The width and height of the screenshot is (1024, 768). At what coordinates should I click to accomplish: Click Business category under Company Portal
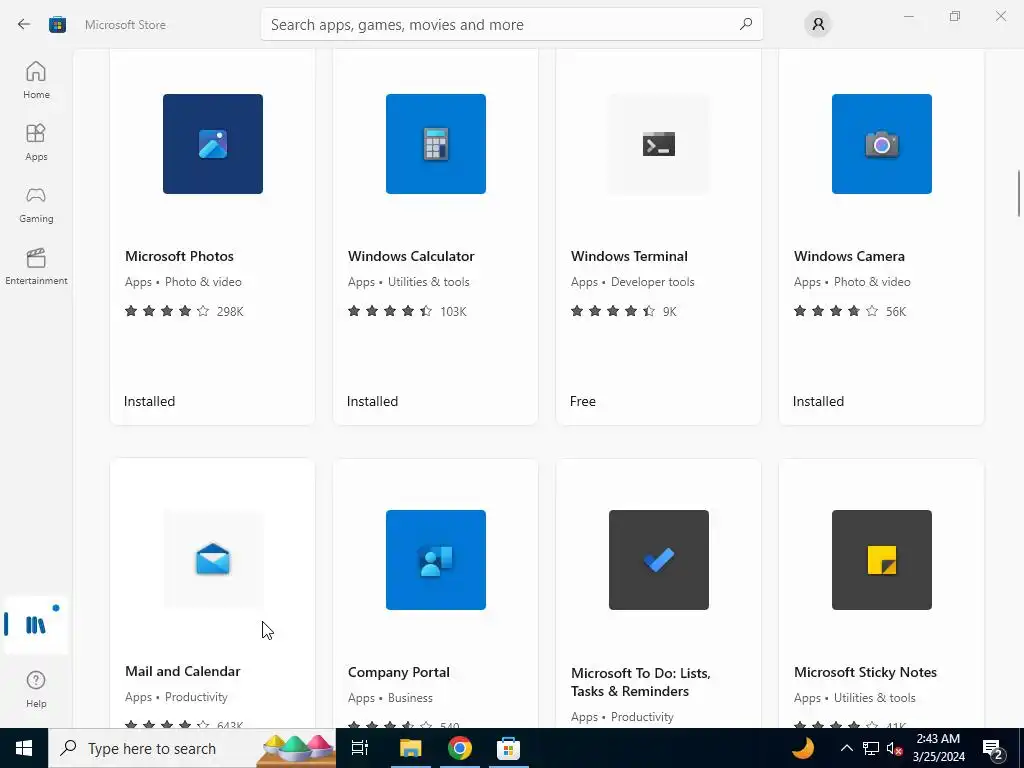coord(410,698)
